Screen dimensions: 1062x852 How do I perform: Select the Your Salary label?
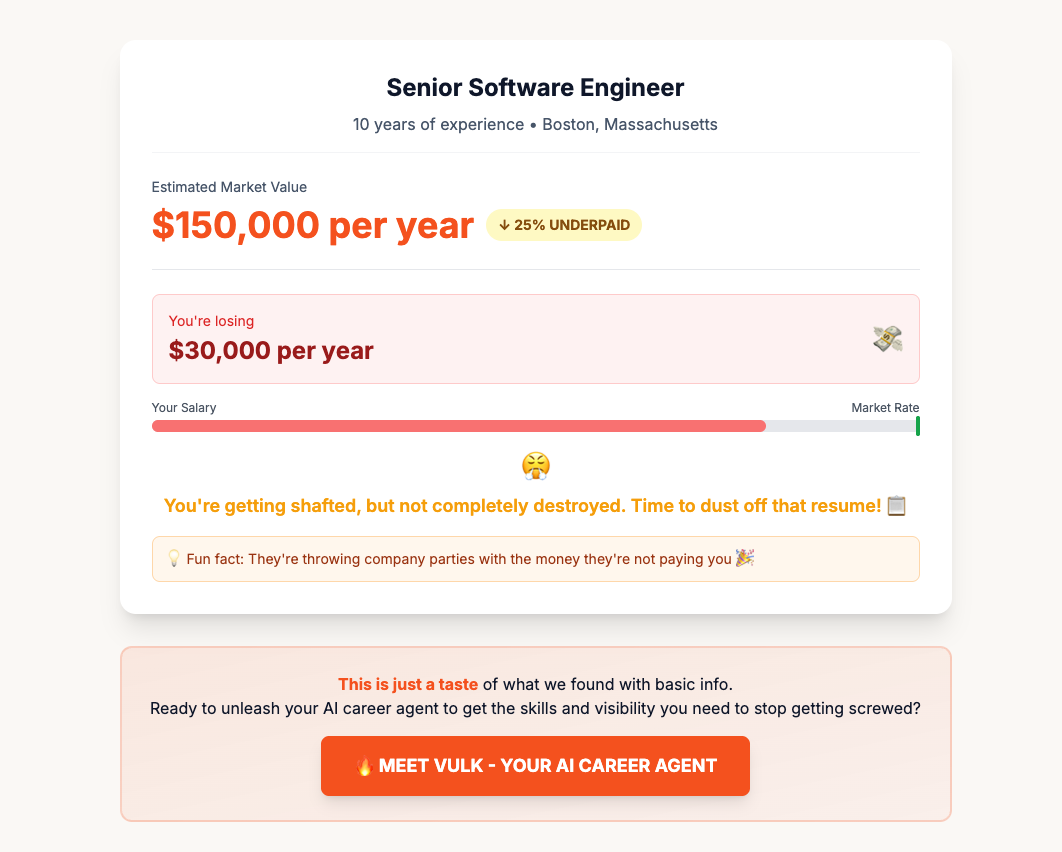click(184, 407)
